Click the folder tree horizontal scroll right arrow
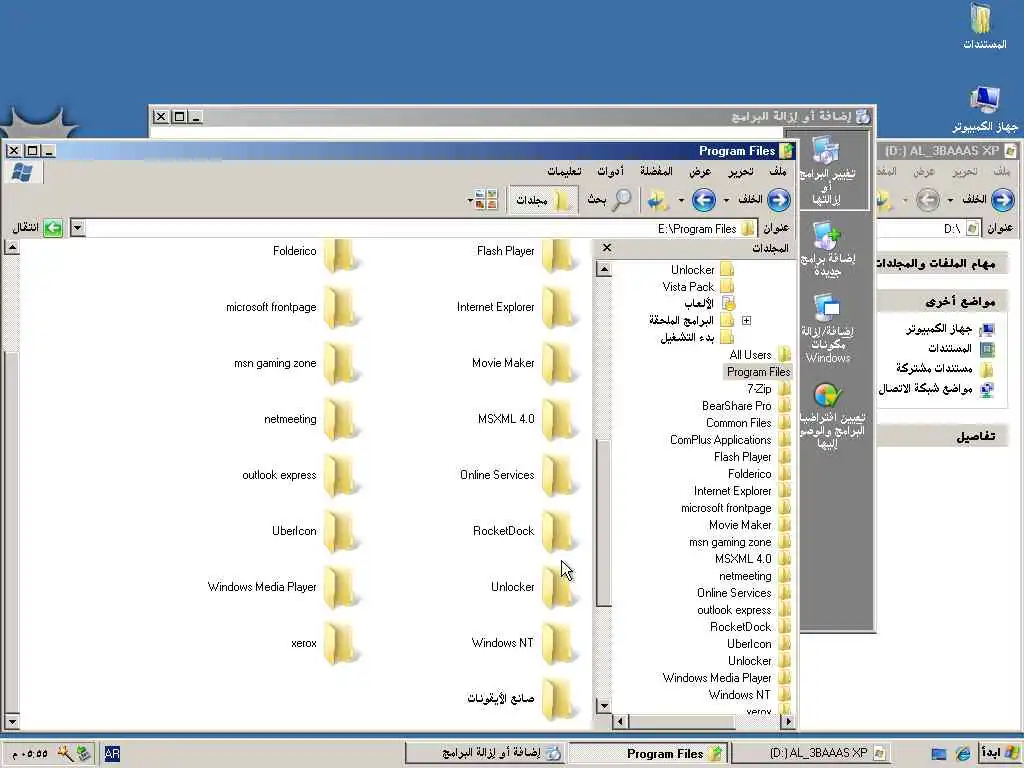The image size is (1024, 768). coord(788,722)
